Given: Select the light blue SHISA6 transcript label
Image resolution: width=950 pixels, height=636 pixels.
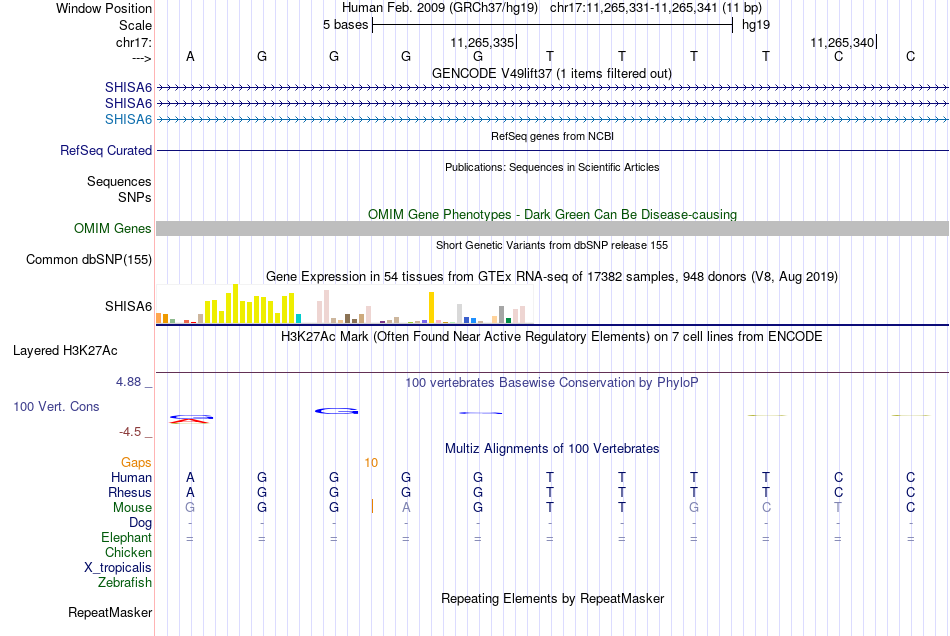Looking at the screenshot, I should (x=128, y=119).
